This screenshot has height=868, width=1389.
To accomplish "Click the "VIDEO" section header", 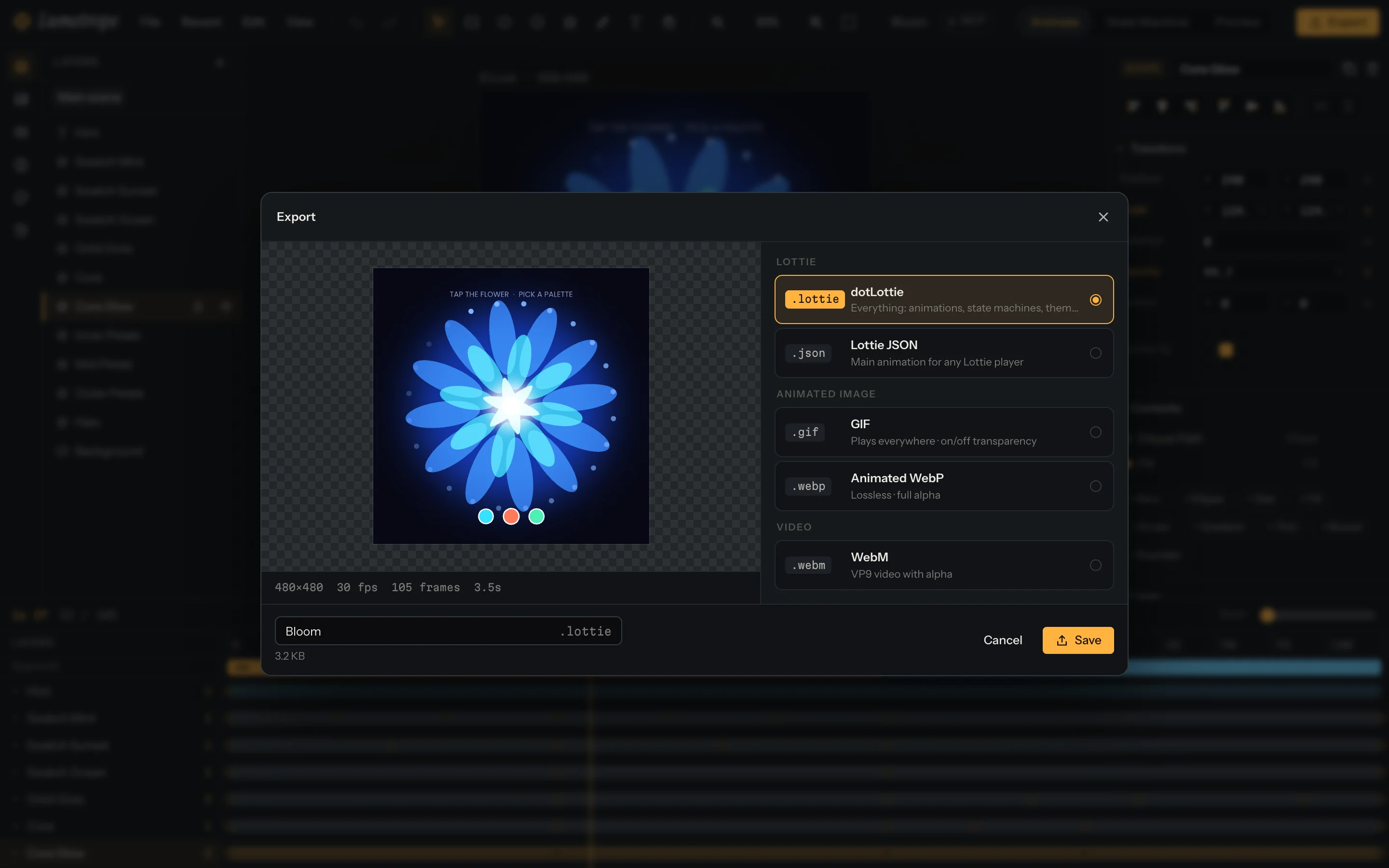I will (793, 527).
